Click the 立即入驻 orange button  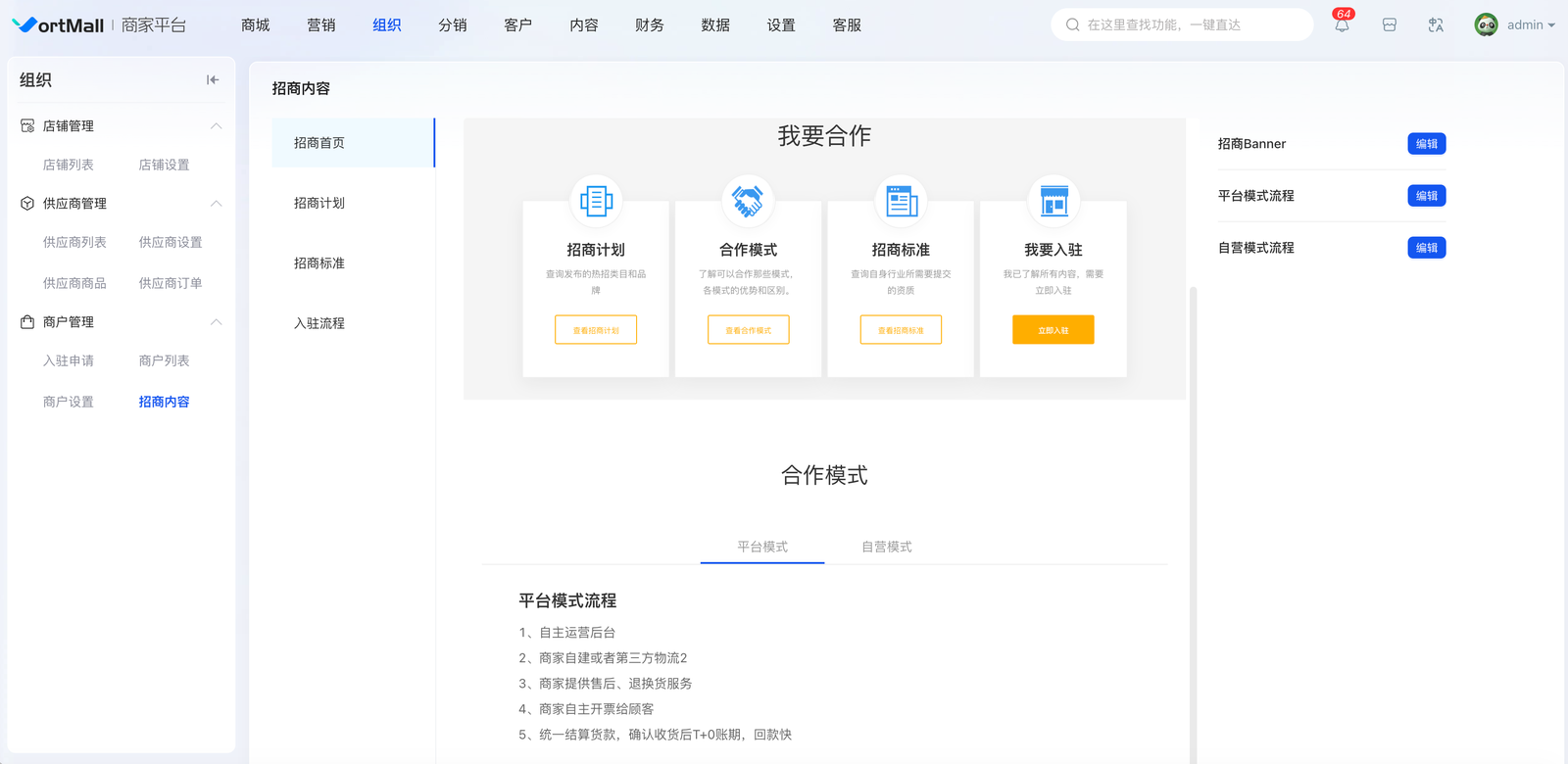(x=1053, y=330)
